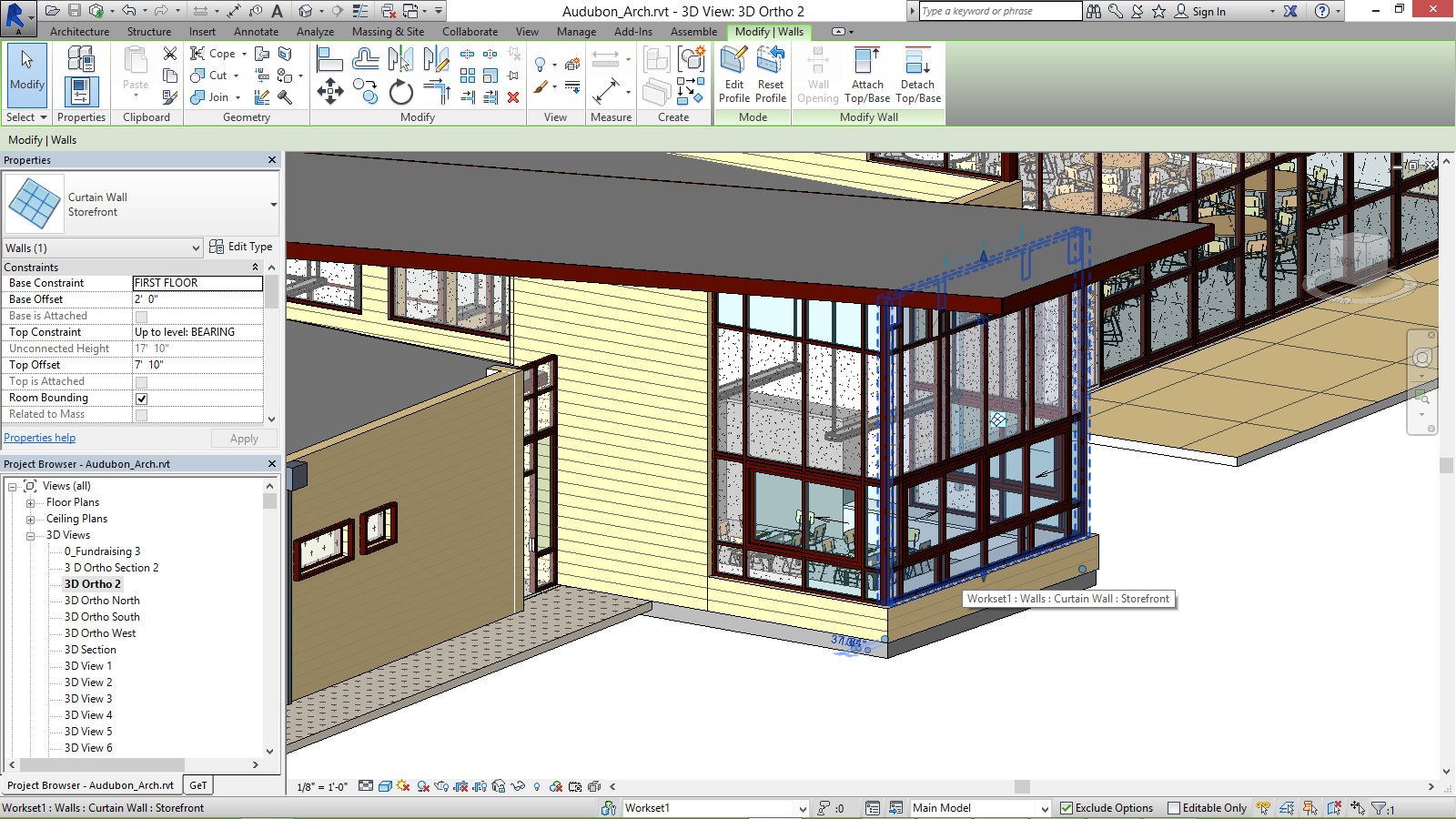Open the Architecture ribbon tab

79,32
